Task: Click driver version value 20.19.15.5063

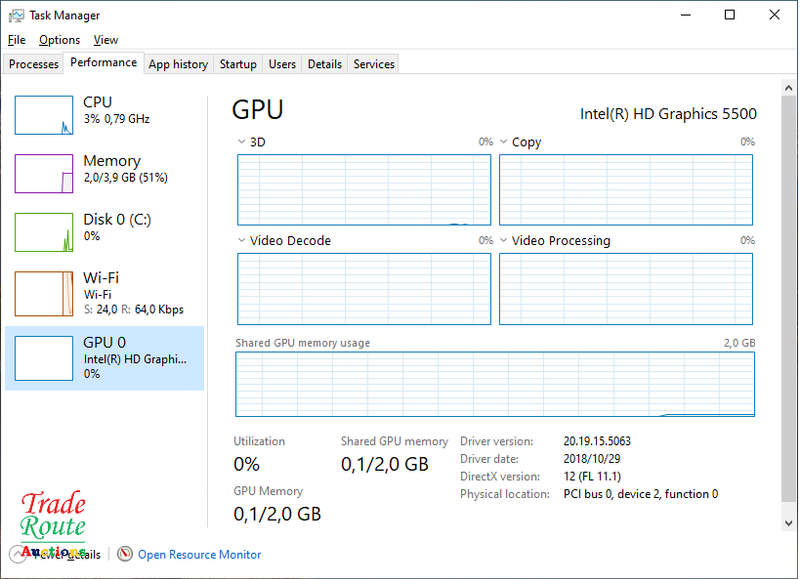Action: coord(597,441)
